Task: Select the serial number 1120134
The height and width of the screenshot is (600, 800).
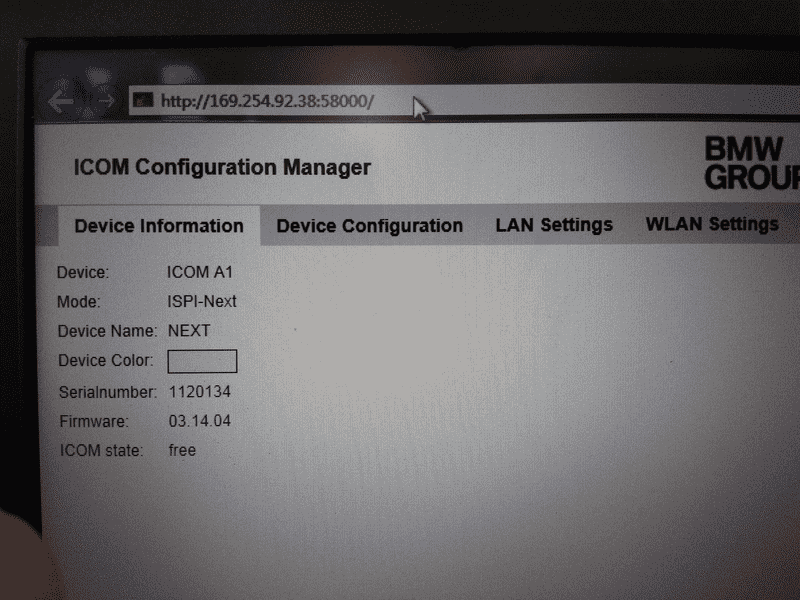Action: click(199, 392)
